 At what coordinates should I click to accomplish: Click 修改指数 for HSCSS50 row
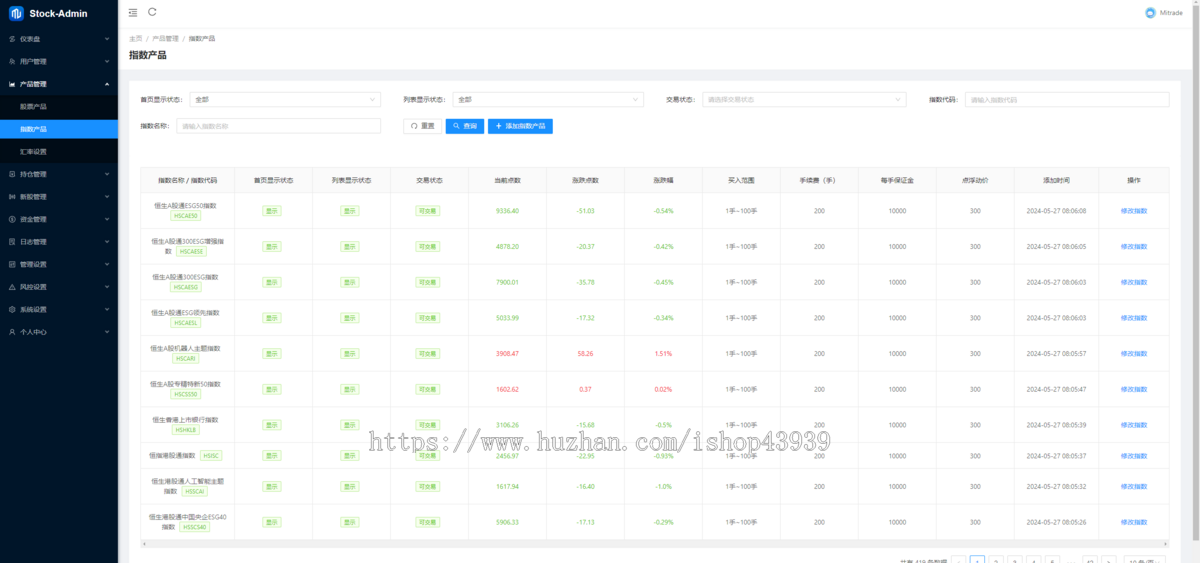click(x=1134, y=389)
